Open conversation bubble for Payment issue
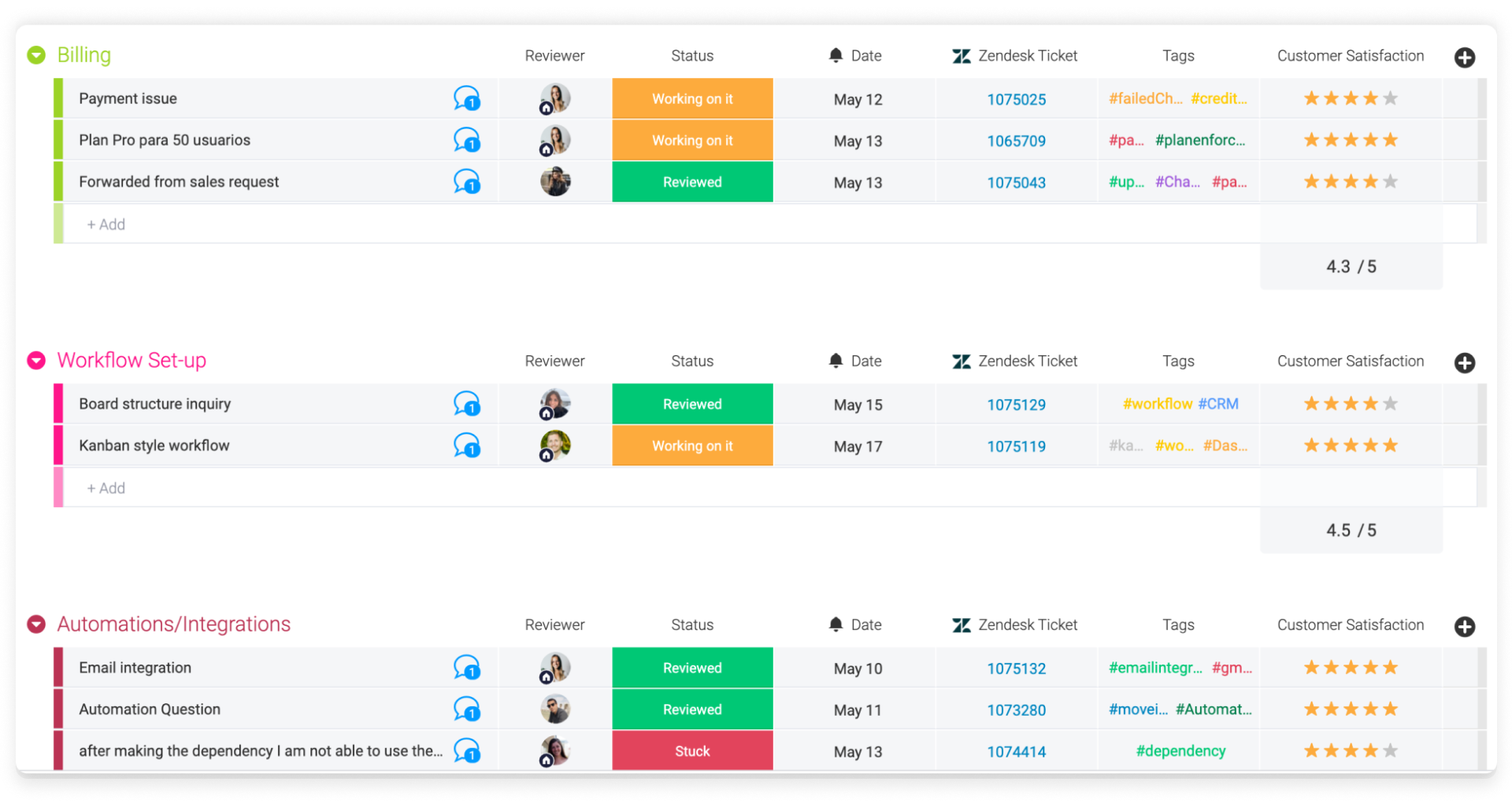The height and width of the screenshot is (804, 1512). [467, 98]
